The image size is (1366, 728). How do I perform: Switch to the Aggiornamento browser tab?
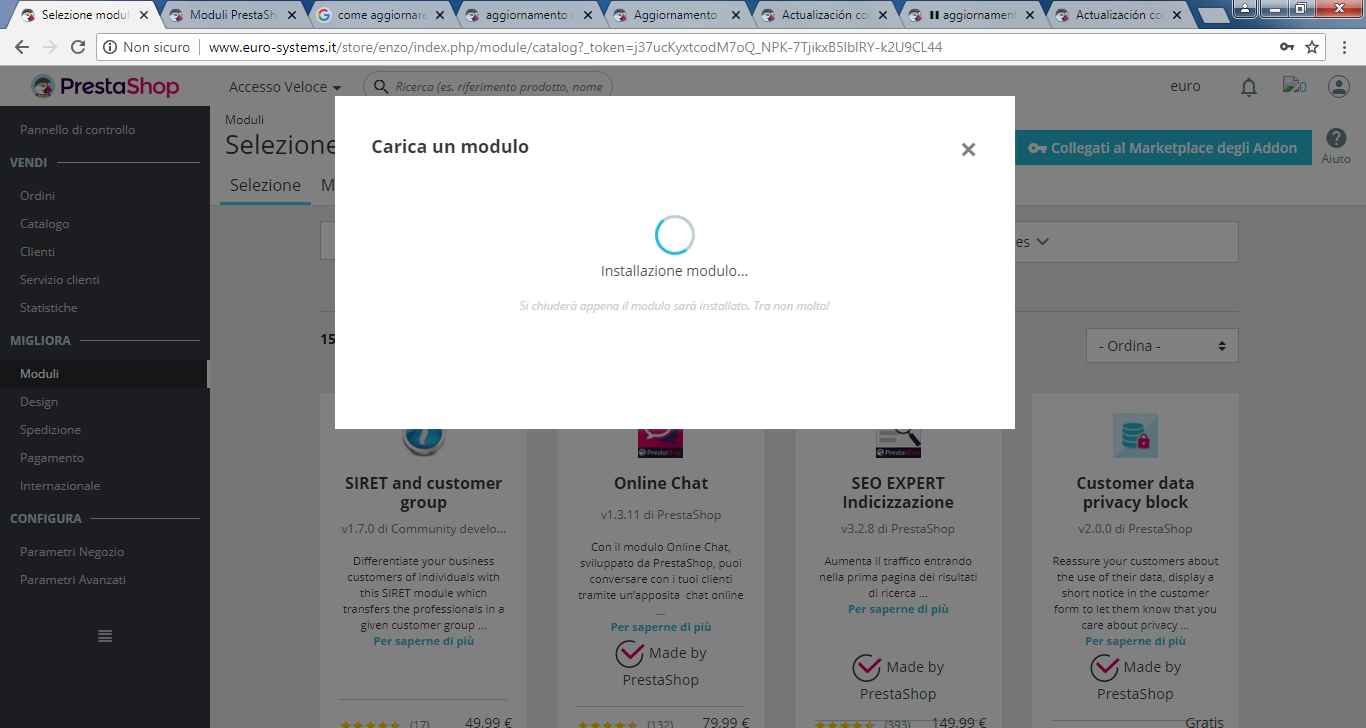click(x=676, y=15)
